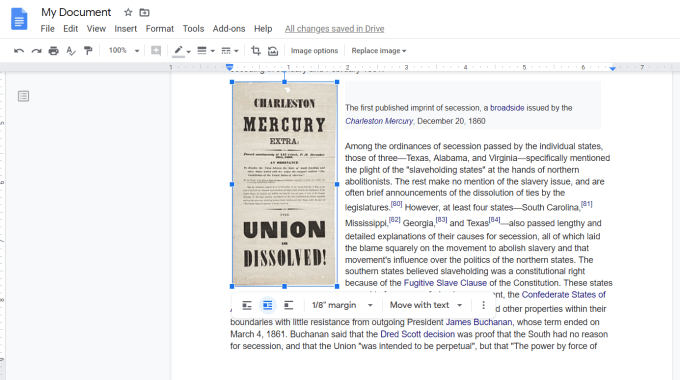Open the Move with text dropdown

[x=426, y=305]
